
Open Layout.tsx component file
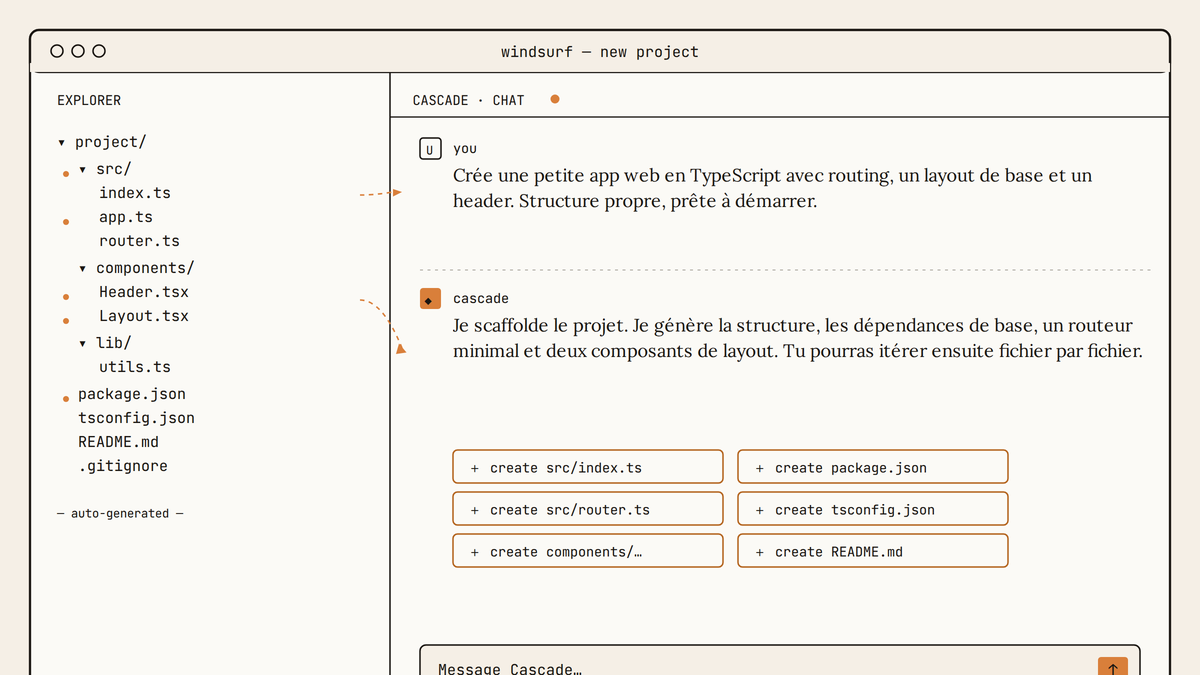coord(144,316)
